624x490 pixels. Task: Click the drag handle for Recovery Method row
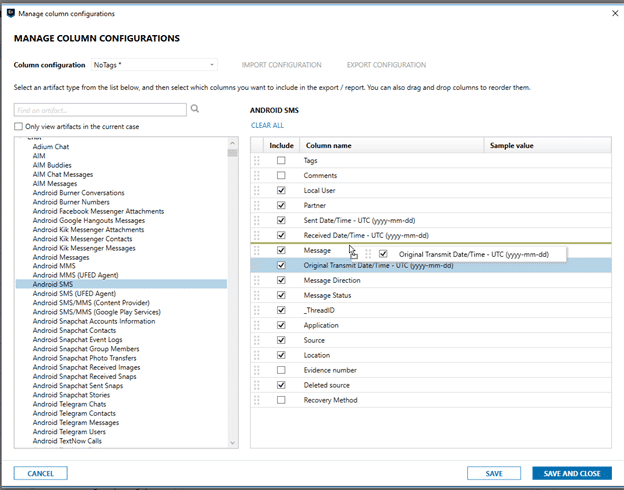(257, 400)
